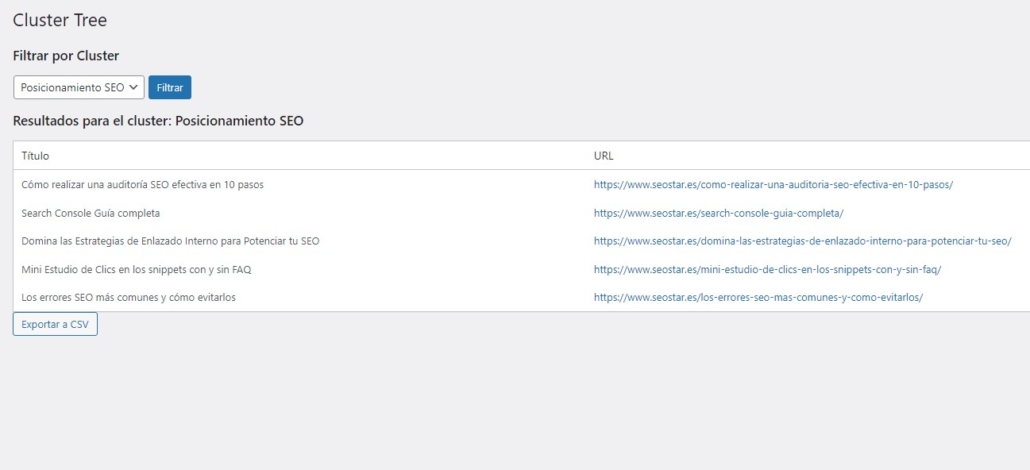Click the 'Resultados para el cluster' heading
Screen dimensions: 1030x470
pos(158,121)
